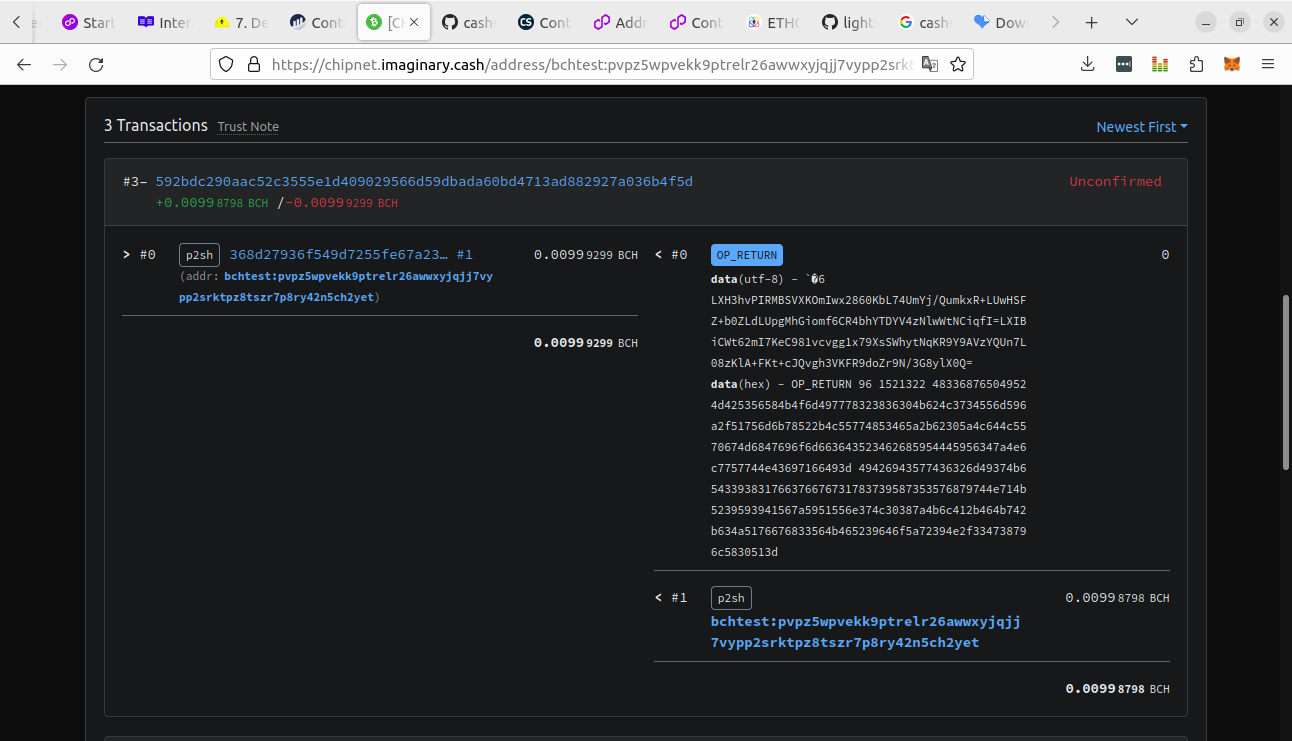Click the -0.00999299 BCH amount
The height and width of the screenshot is (741, 1292).
[342, 202]
